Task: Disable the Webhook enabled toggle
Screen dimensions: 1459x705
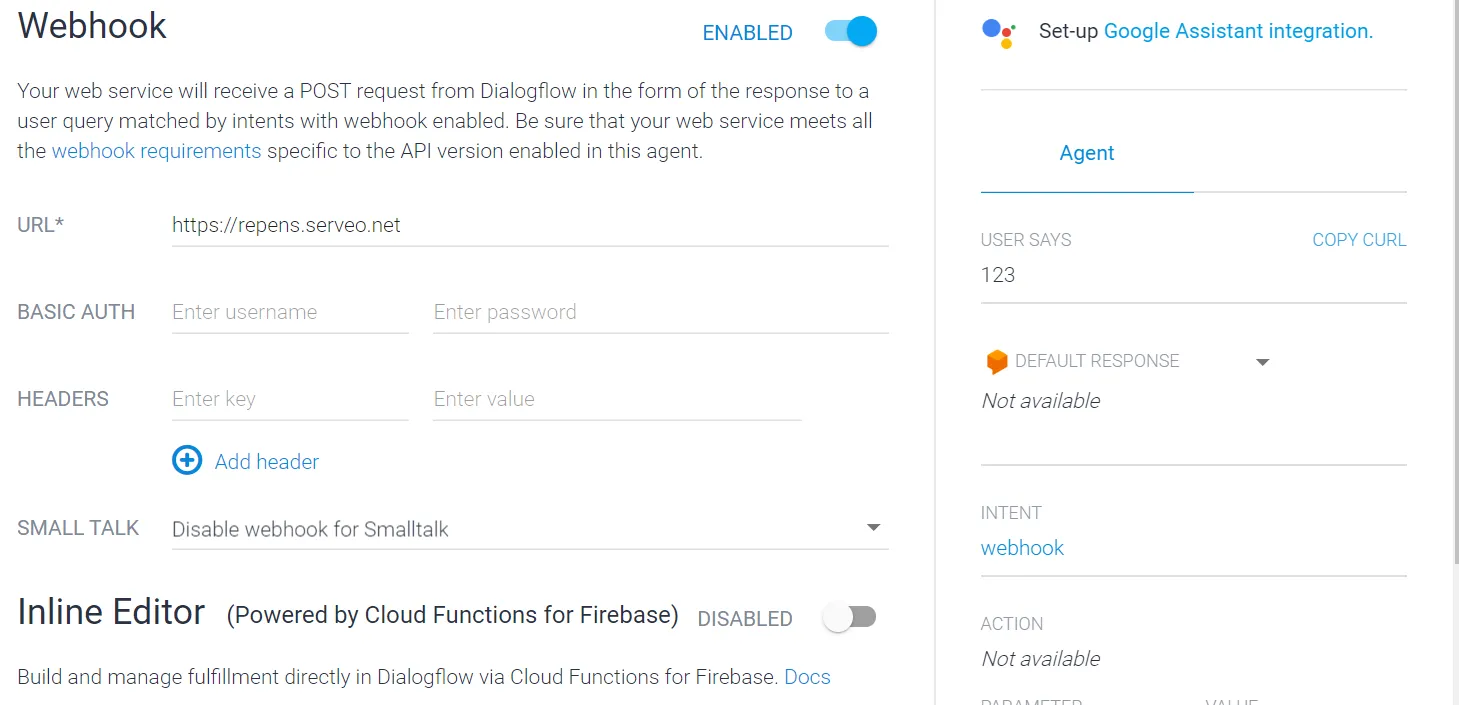Action: (851, 32)
